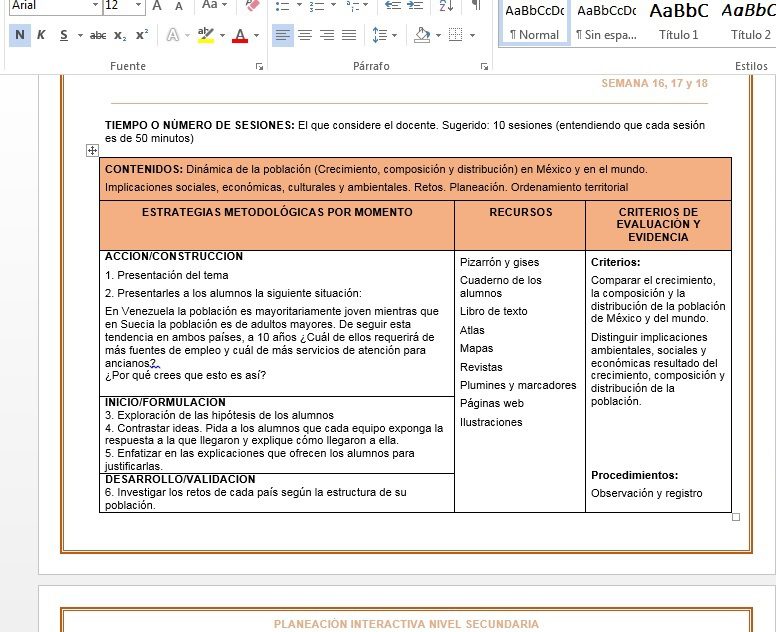Screen dimensions: 776x632
Task: Apply strikethrough (abc) formatting
Action: click(98, 35)
